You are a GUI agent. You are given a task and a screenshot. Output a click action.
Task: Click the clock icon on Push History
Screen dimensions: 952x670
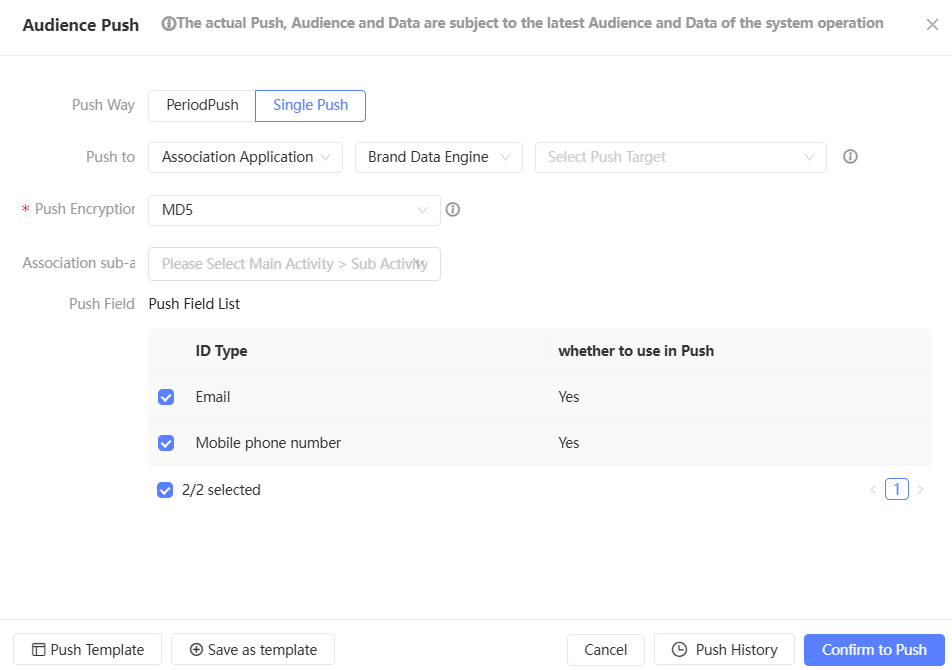679,650
